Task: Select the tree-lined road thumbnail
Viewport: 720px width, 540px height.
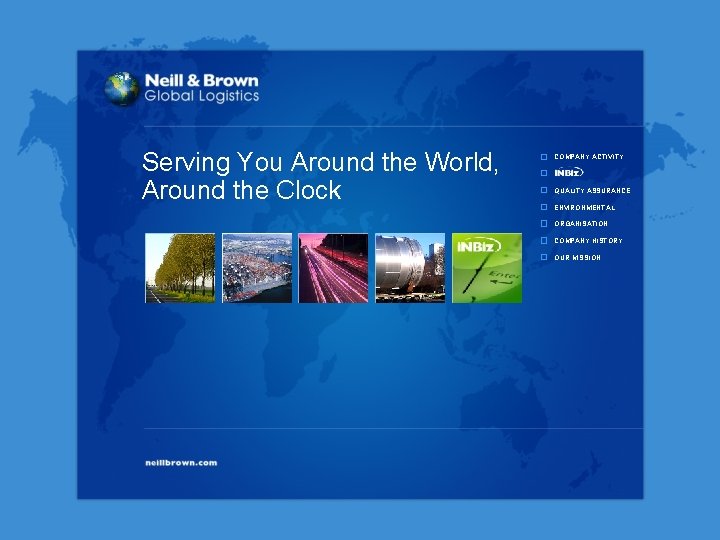Action: [x=180, y=268]
